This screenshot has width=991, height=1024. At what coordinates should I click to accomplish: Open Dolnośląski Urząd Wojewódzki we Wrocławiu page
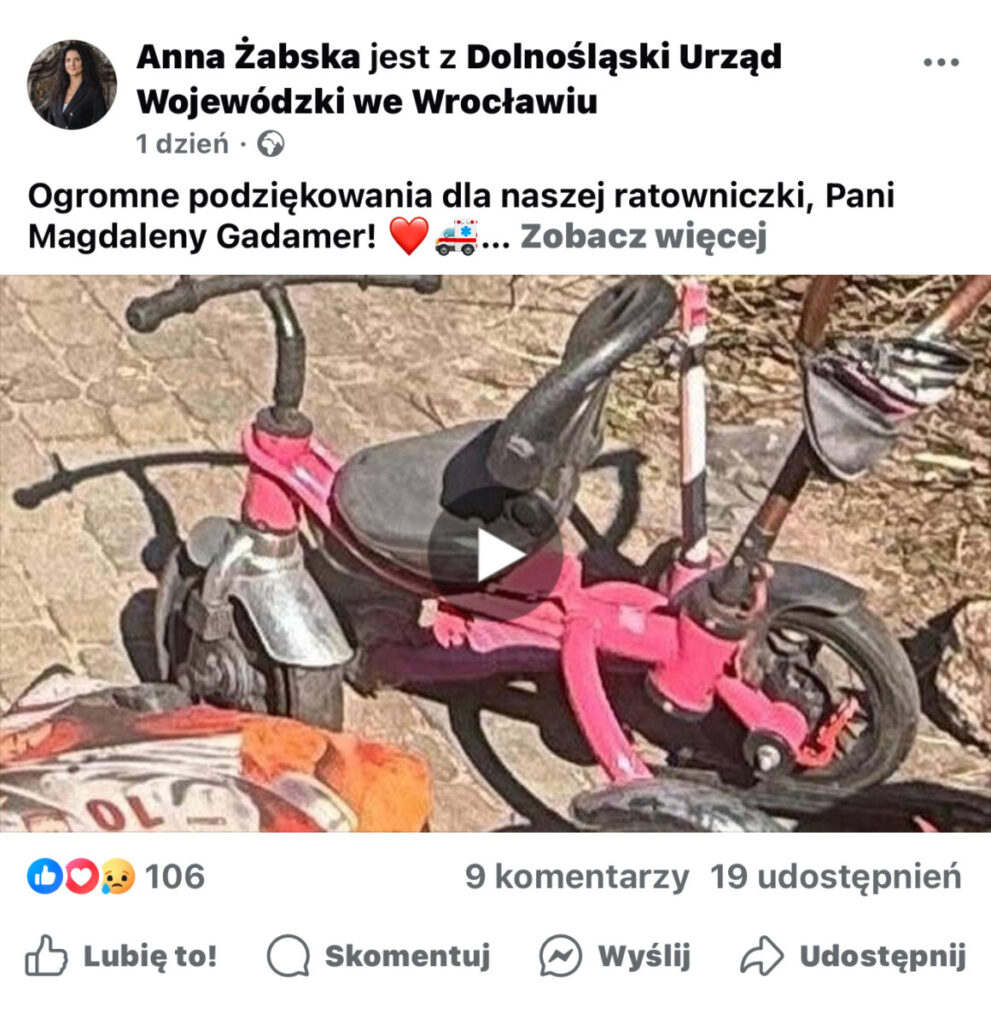click(459, 79)
